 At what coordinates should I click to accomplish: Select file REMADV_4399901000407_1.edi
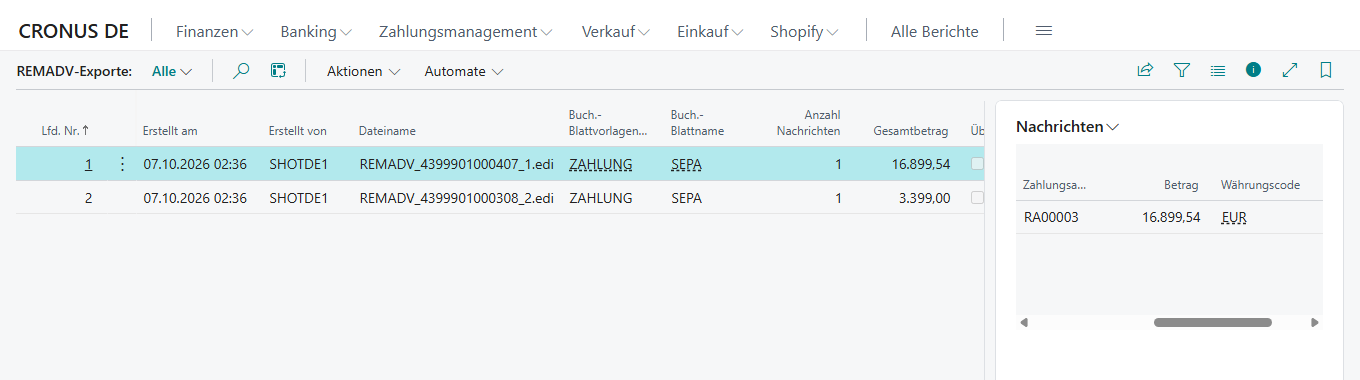click(456, 164)
